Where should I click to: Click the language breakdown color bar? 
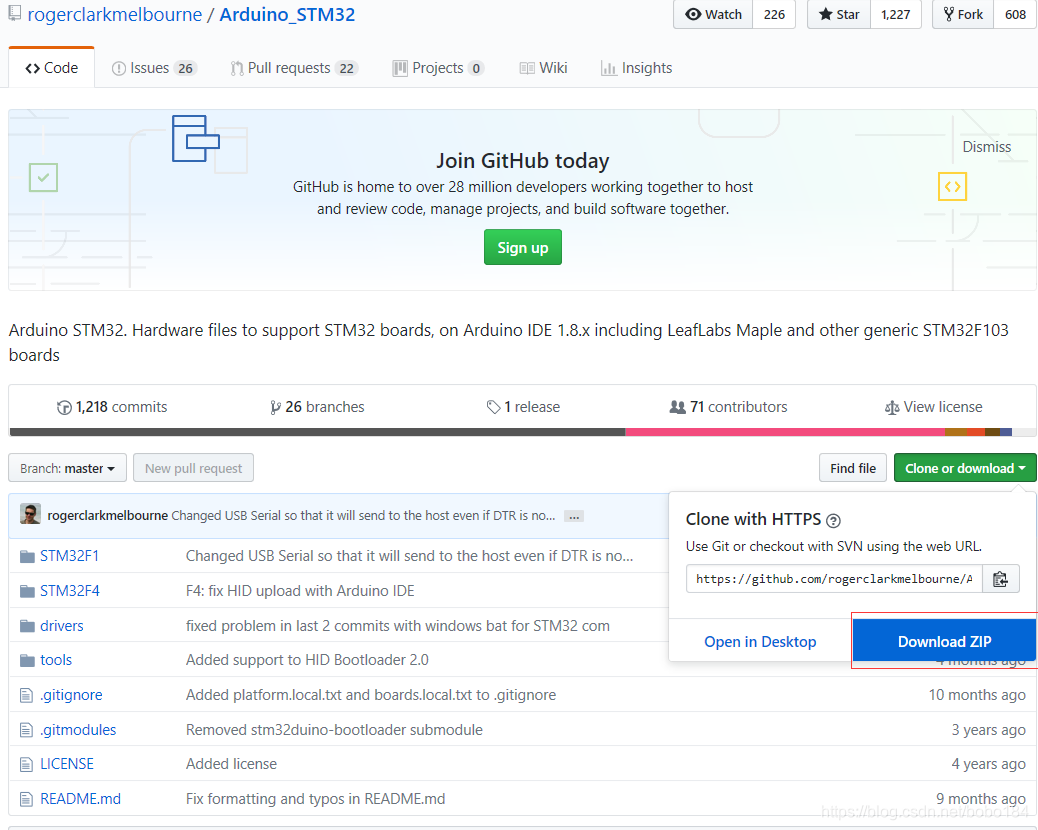(x=522, y=432)
